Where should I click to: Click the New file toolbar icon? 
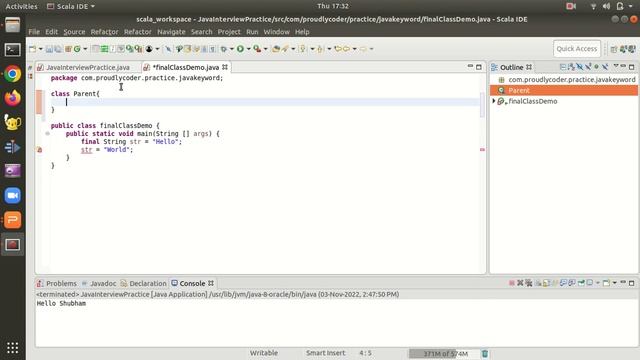(x=32, y=49)
